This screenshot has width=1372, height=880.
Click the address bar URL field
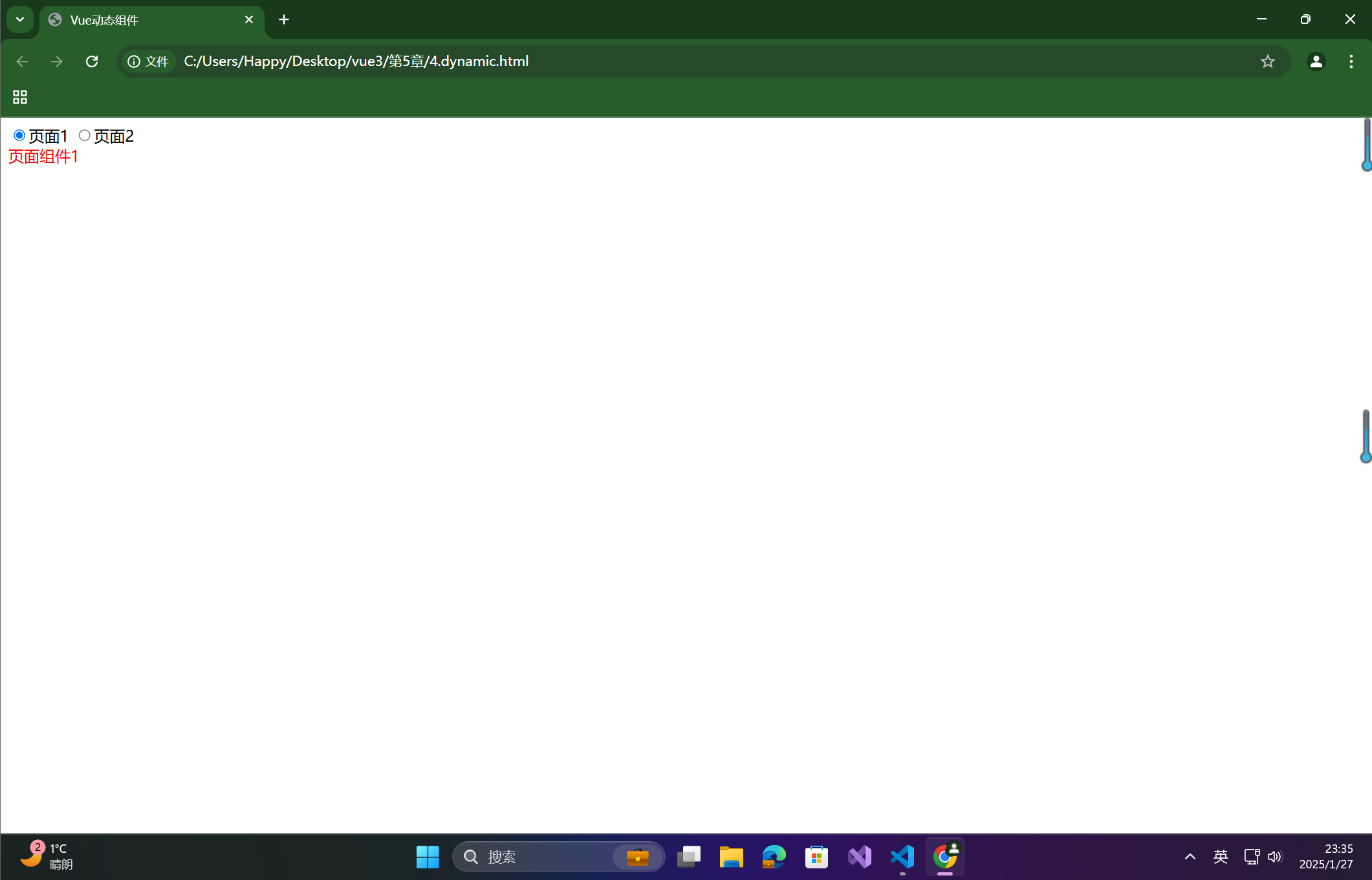(x=647, y=61)
